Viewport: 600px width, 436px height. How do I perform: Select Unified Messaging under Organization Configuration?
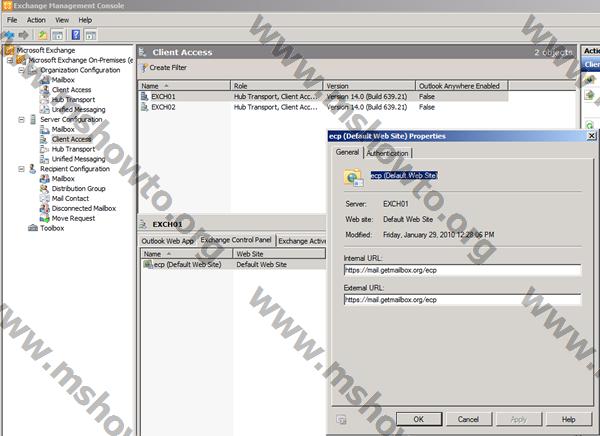pyautogui.click(x=78, y=109)
